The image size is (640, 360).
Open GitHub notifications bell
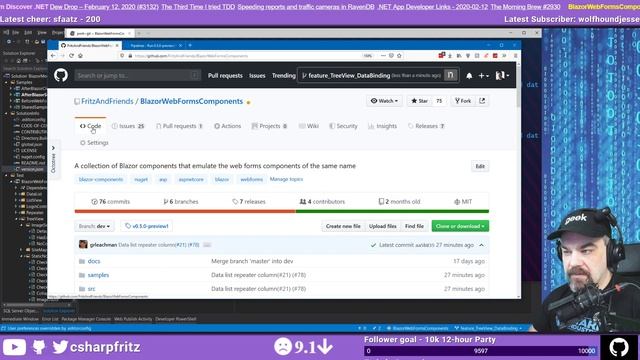pyautogui.click(x=469, y=76)
